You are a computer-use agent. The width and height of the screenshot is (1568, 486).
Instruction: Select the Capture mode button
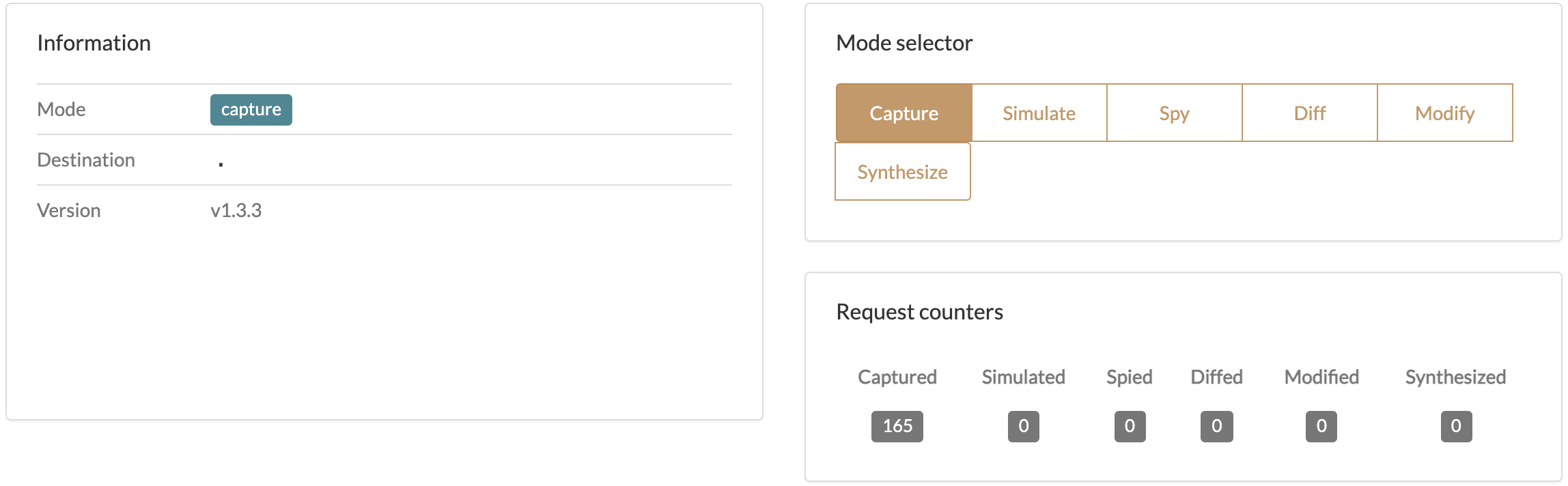click(904, 113)
